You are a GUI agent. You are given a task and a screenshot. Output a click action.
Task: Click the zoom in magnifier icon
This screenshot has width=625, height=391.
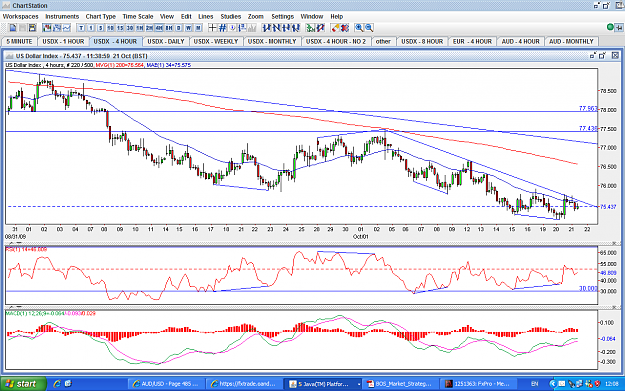pyautogui.click(x=359, y=28)
